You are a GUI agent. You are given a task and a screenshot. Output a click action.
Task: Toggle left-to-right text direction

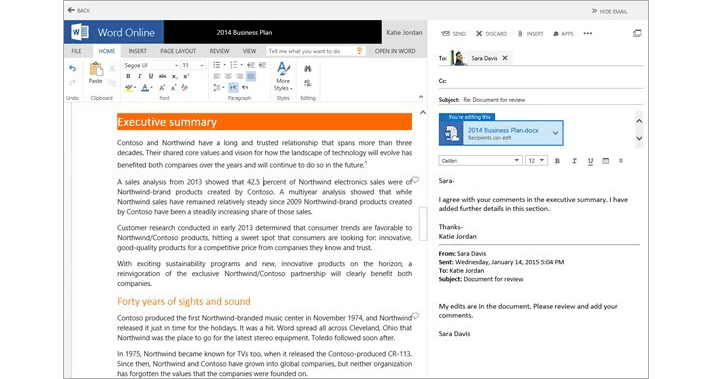pyautogui.click(x=233, y=88)
